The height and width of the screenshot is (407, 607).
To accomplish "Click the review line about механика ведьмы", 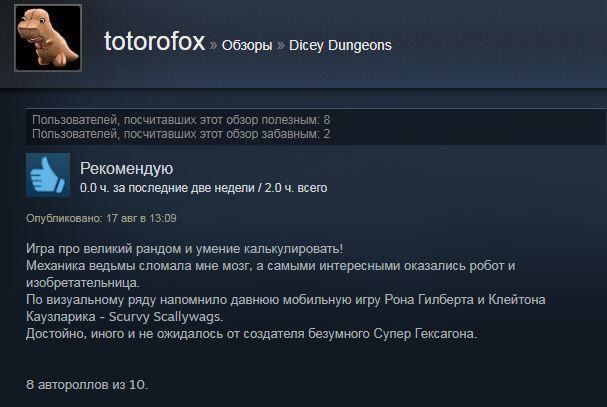I will (x=271, y=266).
